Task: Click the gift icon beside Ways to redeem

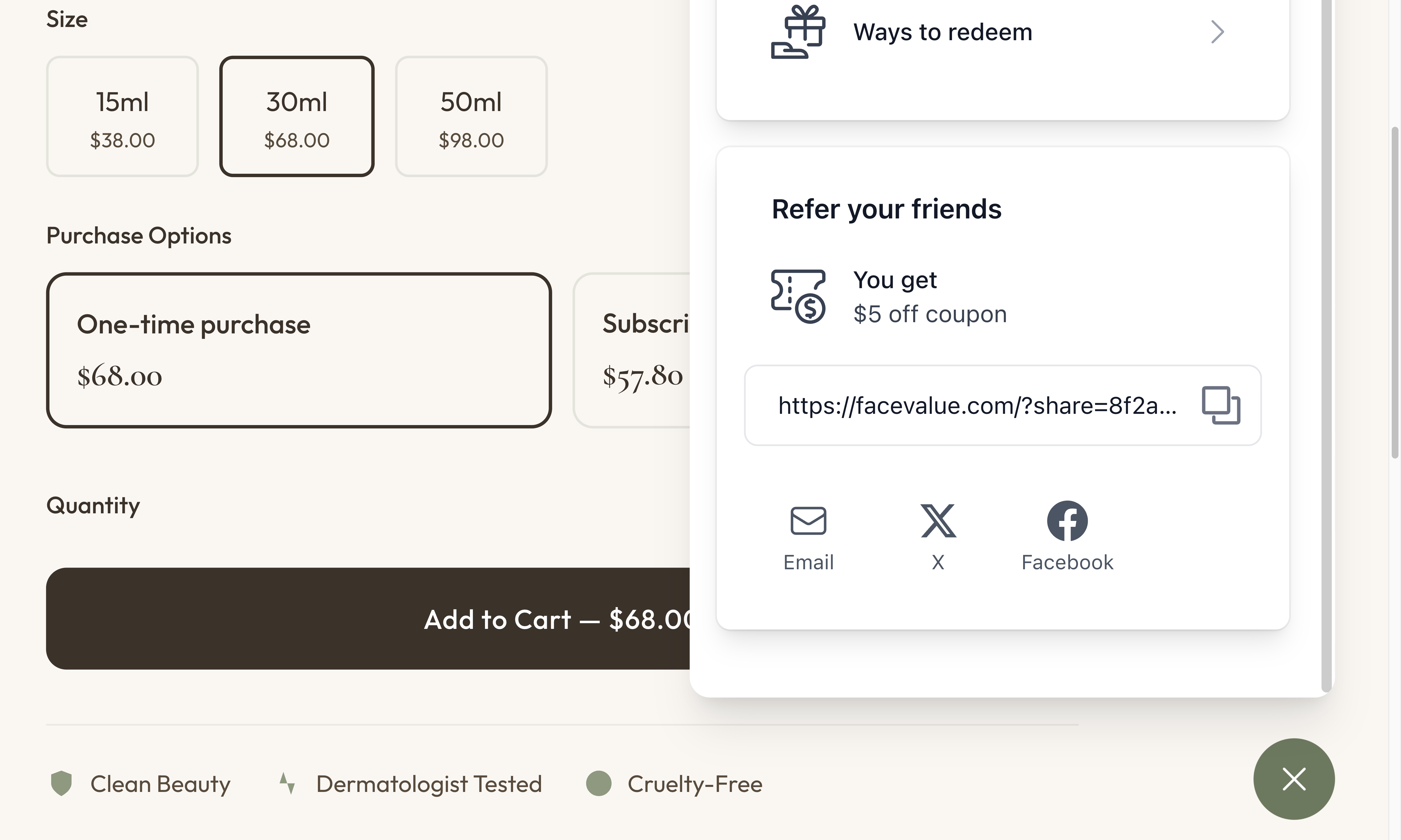Action: coord(798,32)
